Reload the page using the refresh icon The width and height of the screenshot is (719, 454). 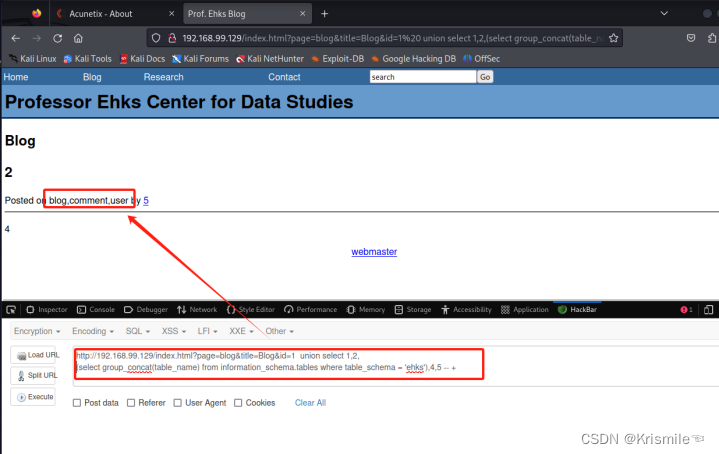57,39
